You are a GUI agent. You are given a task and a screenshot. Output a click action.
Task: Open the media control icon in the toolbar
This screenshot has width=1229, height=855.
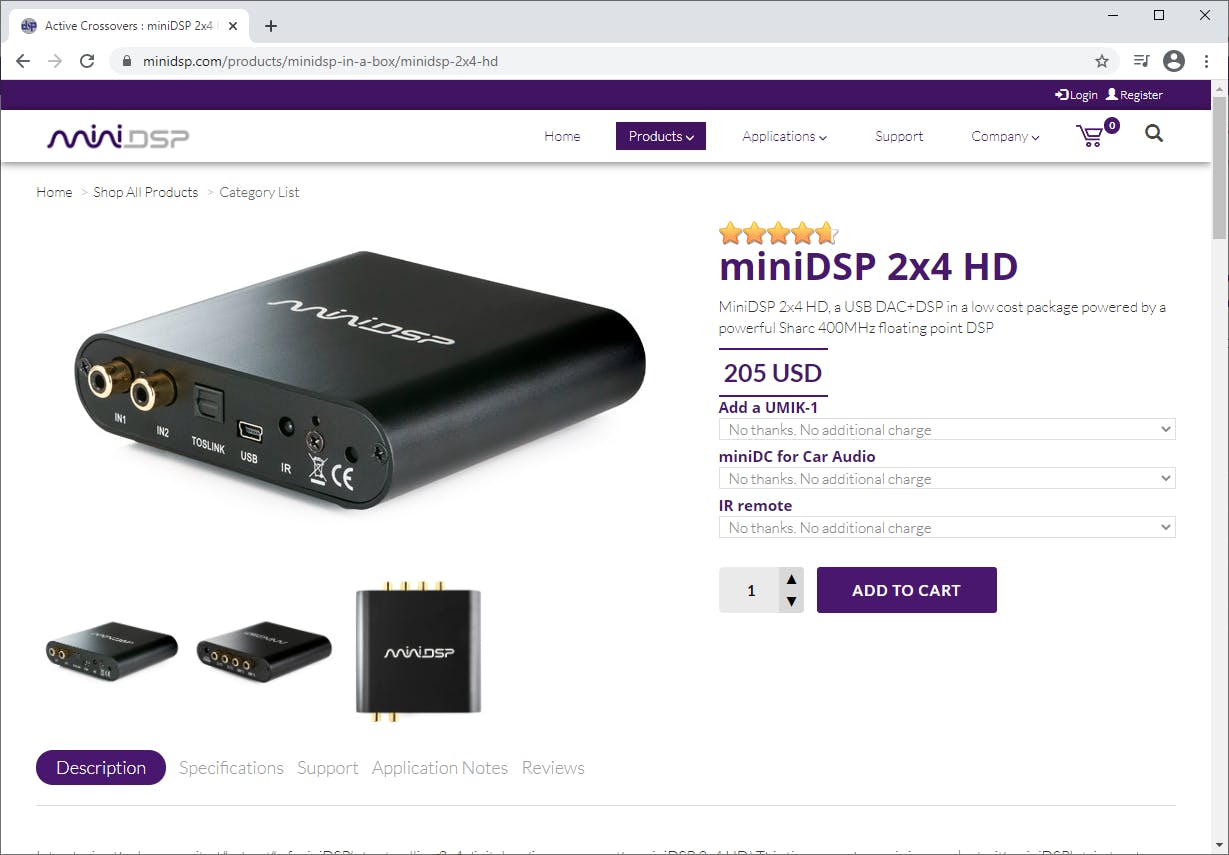[x=1143, y=61]
